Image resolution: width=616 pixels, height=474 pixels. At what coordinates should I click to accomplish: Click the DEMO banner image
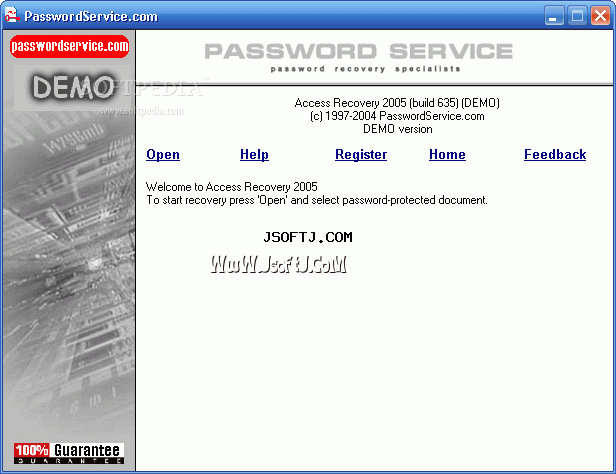(x=73, y=87)
